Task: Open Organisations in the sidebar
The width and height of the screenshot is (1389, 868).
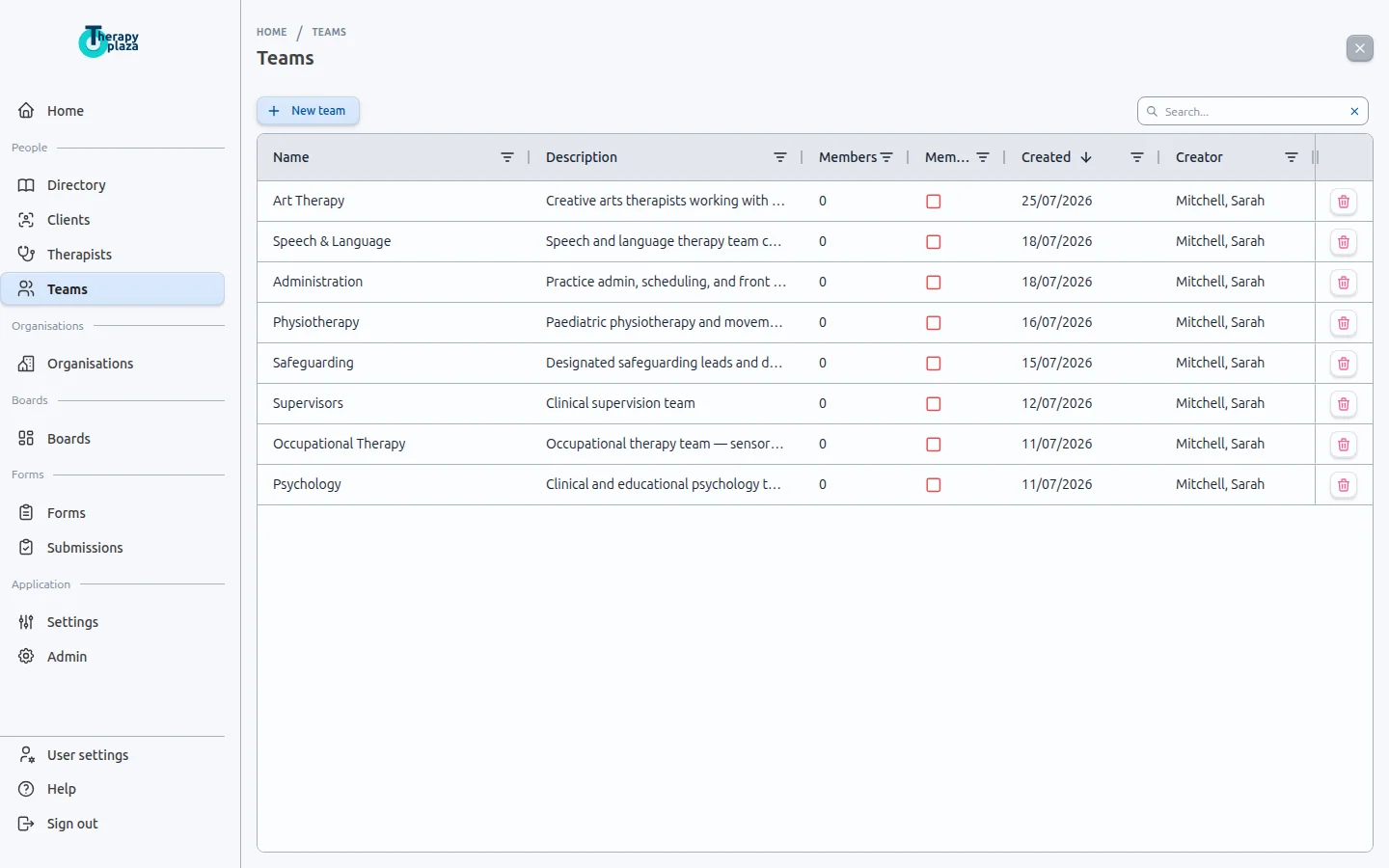Action: 113,364
